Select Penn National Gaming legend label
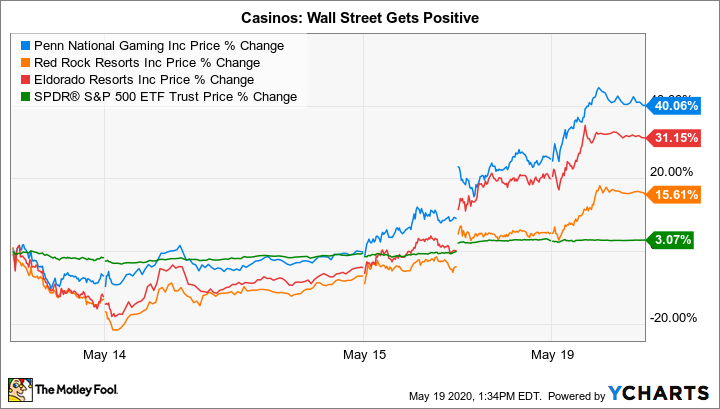This screenshot has height=409, width=720. pos(158,46)
